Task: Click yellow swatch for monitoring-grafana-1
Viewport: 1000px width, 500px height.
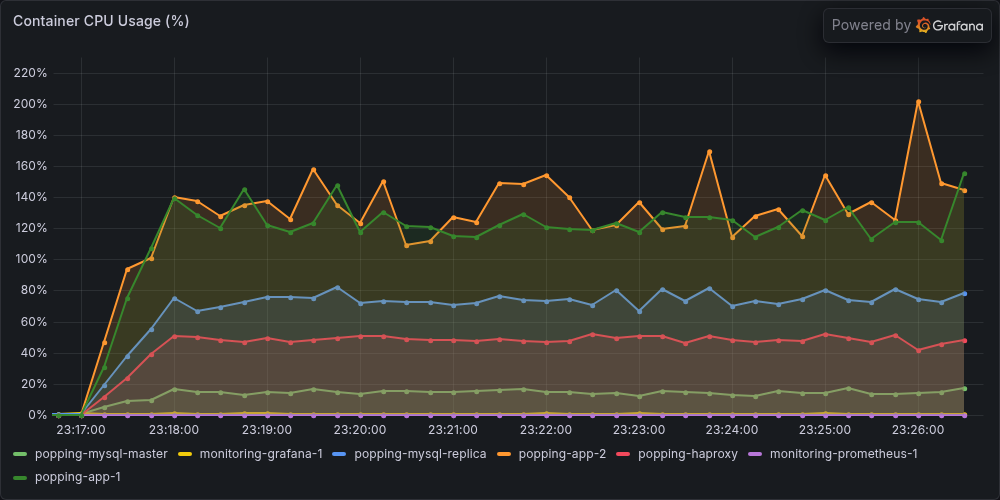Action: coord(186,455)
